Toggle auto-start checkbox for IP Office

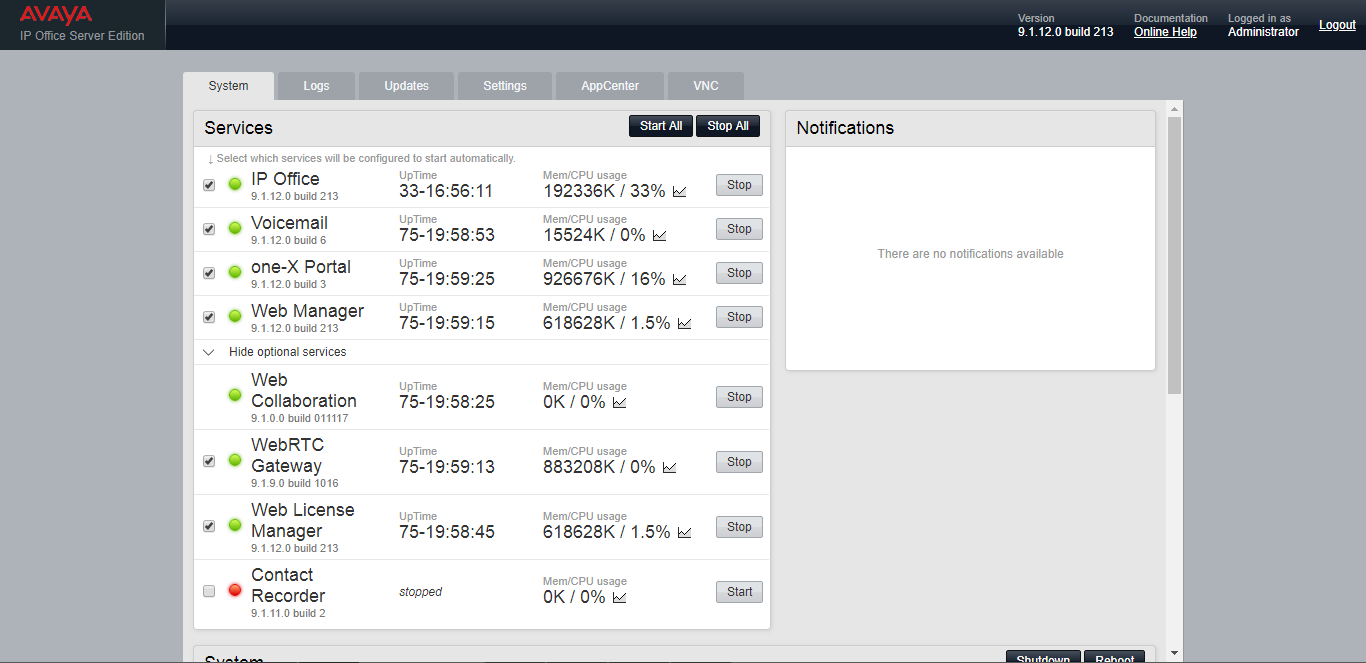(x=209, y=185)
